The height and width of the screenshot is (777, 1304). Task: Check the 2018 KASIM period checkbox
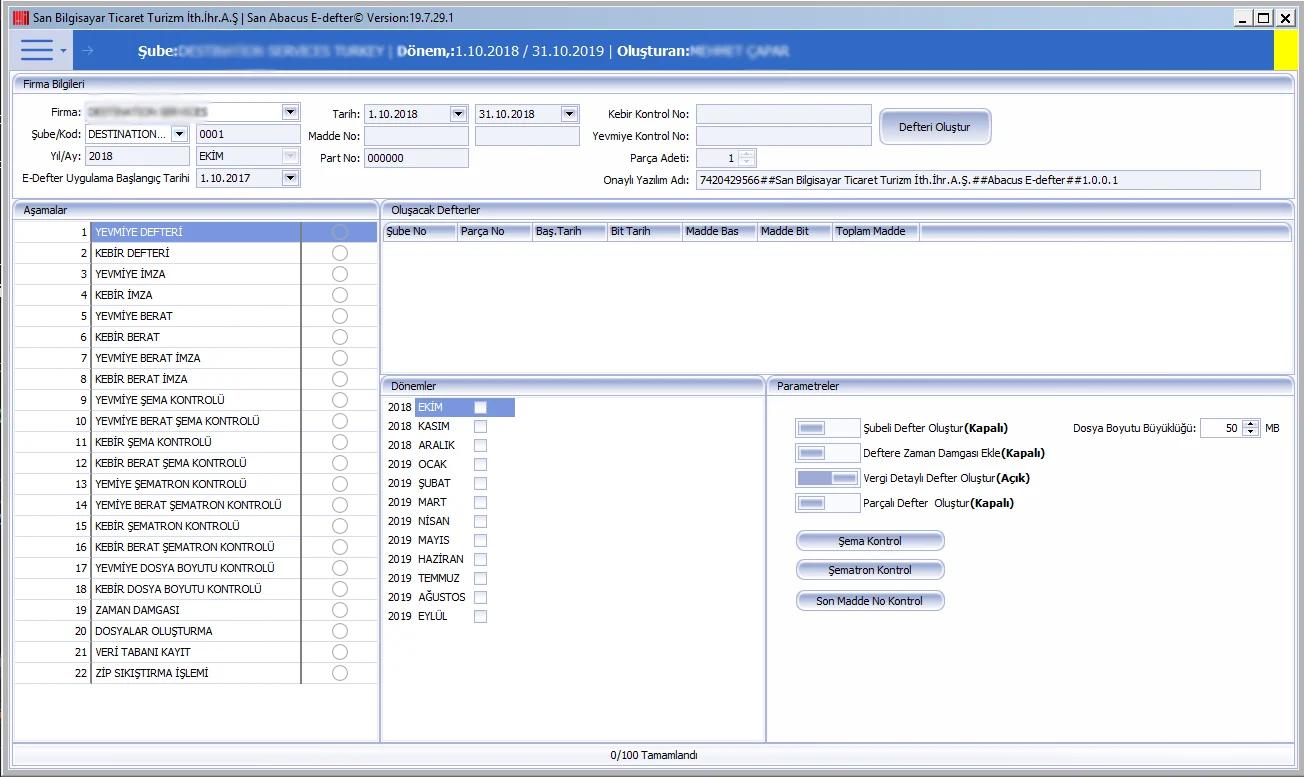481,426
